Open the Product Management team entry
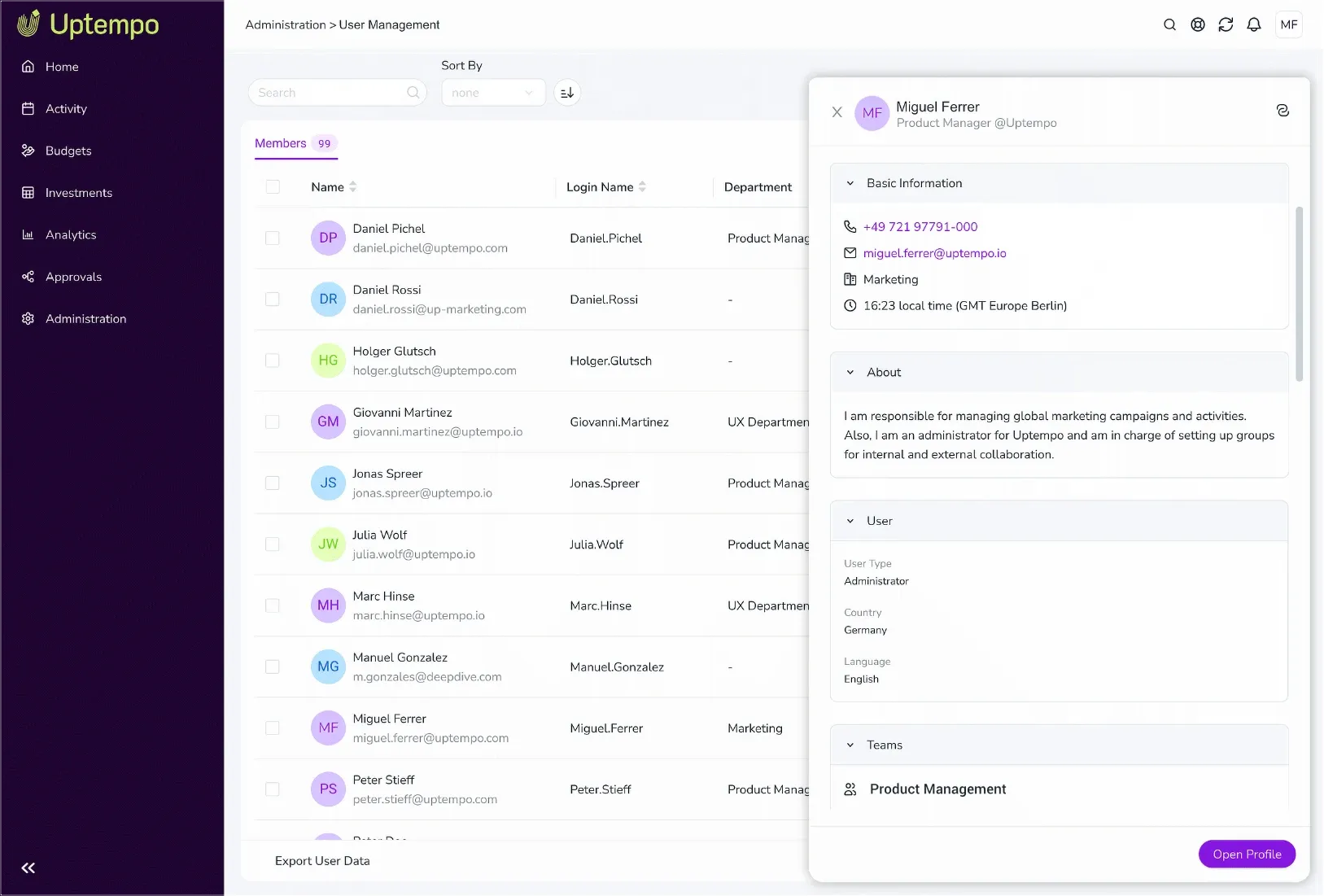The height and width of the screenshot is (896, 1324). coord(937,789)
